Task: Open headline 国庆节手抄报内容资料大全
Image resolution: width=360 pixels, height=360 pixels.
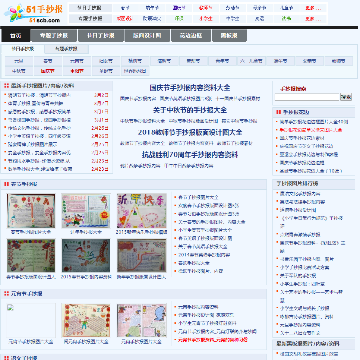Action: 190,88
